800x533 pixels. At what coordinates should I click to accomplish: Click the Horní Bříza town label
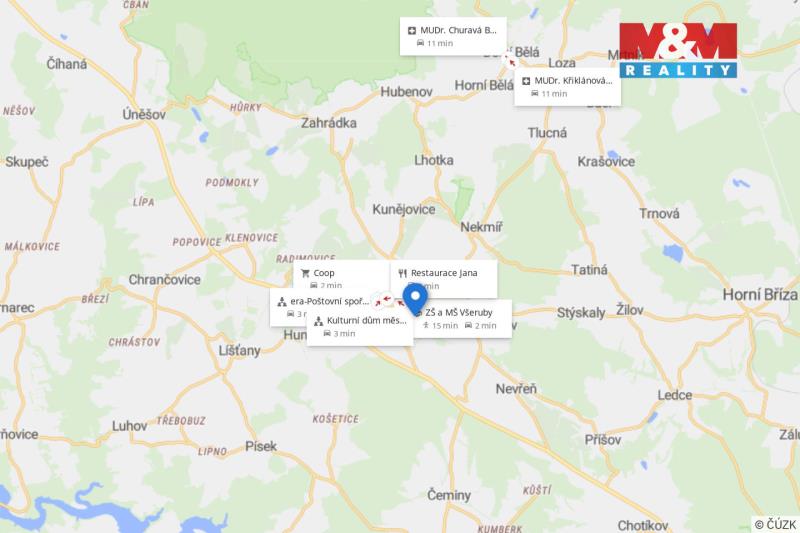click(x=760, y=295)
